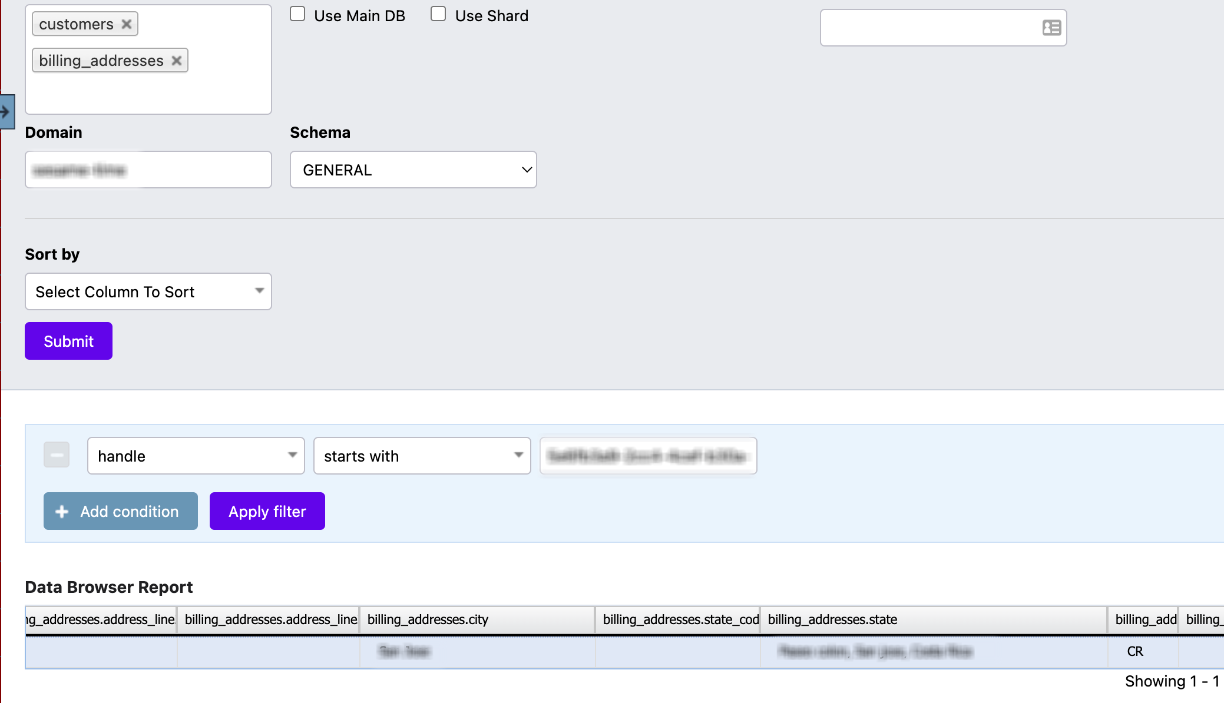Click the Apply filter button
Screen dimensions: 1224x703
point(267,512)
